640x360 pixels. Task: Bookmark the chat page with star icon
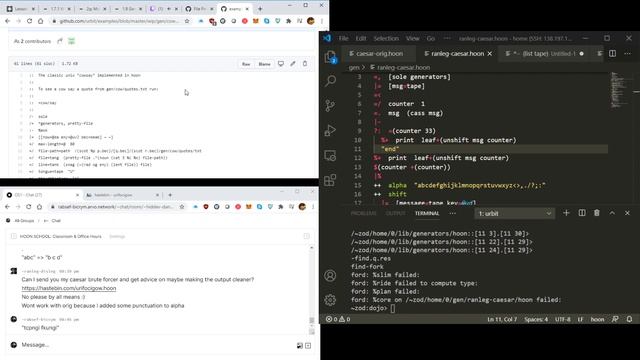(x=182, y=207)
